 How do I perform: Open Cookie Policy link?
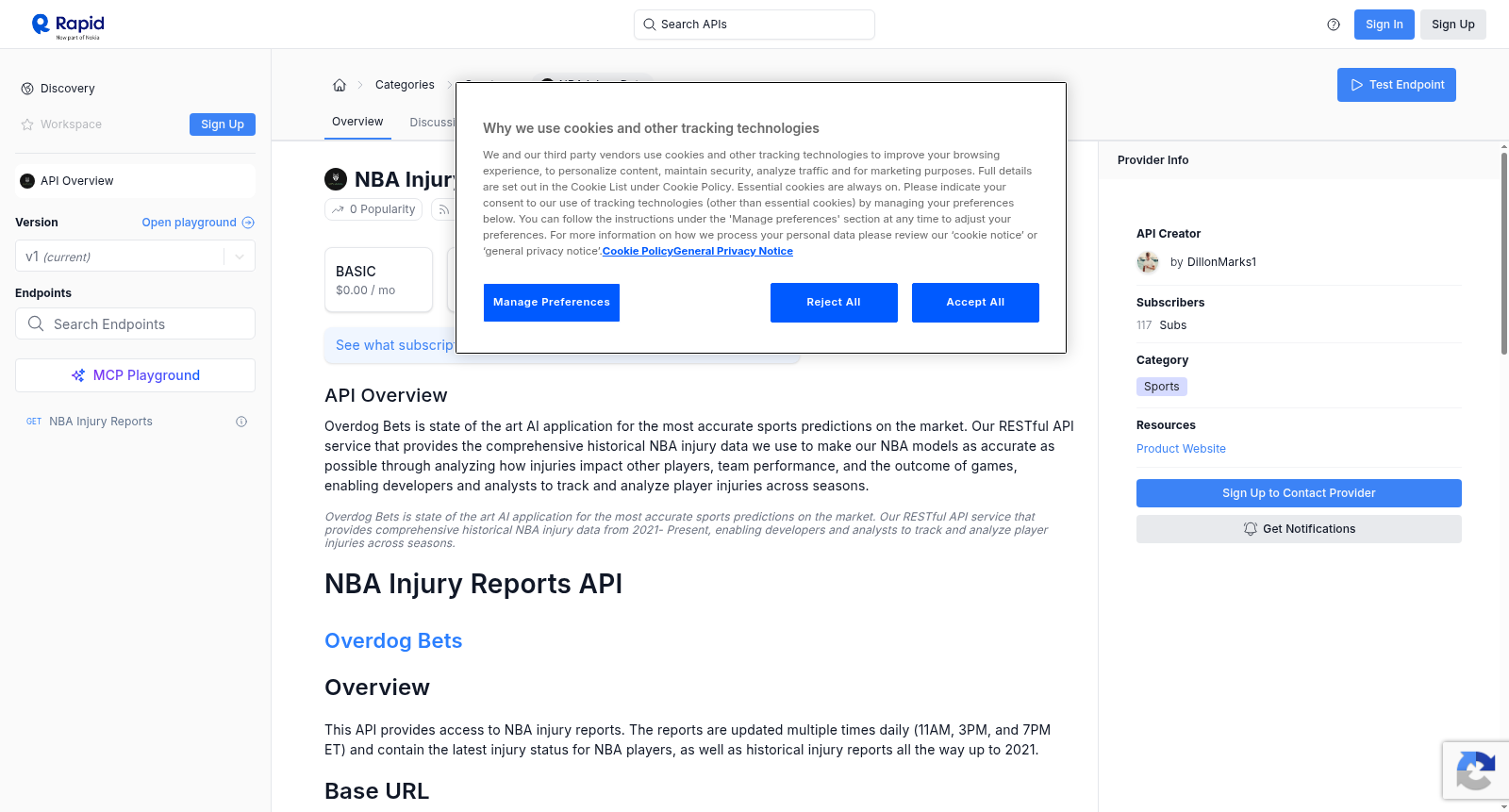click(x=638, y=251)
